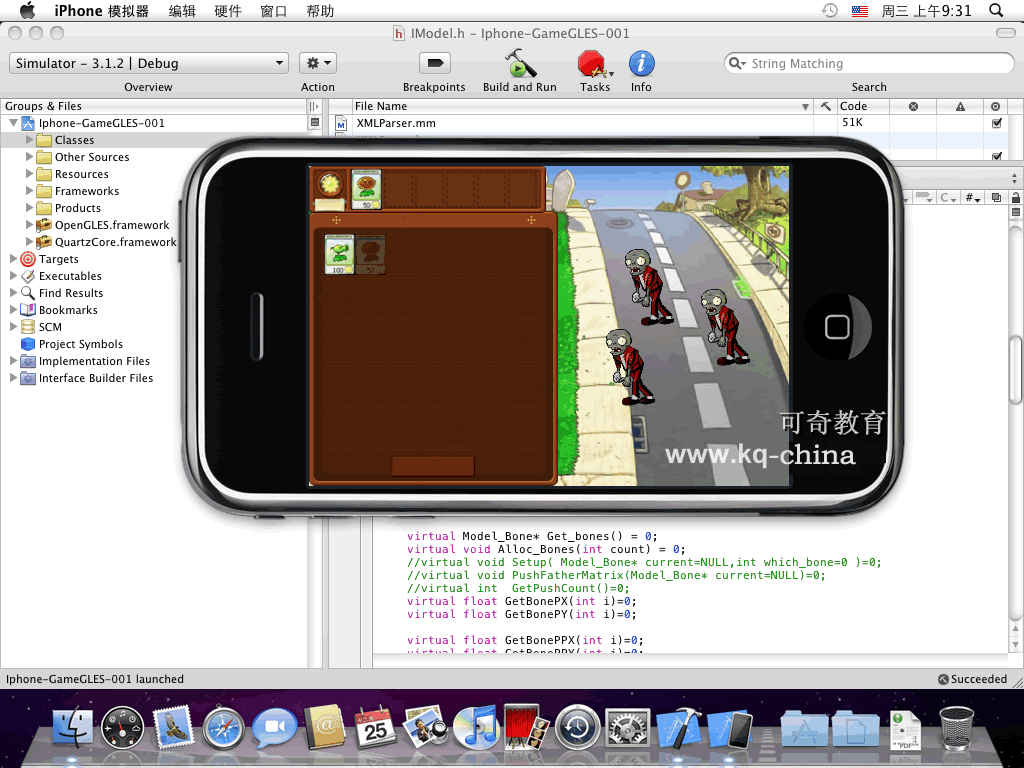The width and height of the screenshot is (1024, 768).
Task: Click the Breakpoints toolbar icon
Action: click(x=434, y=63)
